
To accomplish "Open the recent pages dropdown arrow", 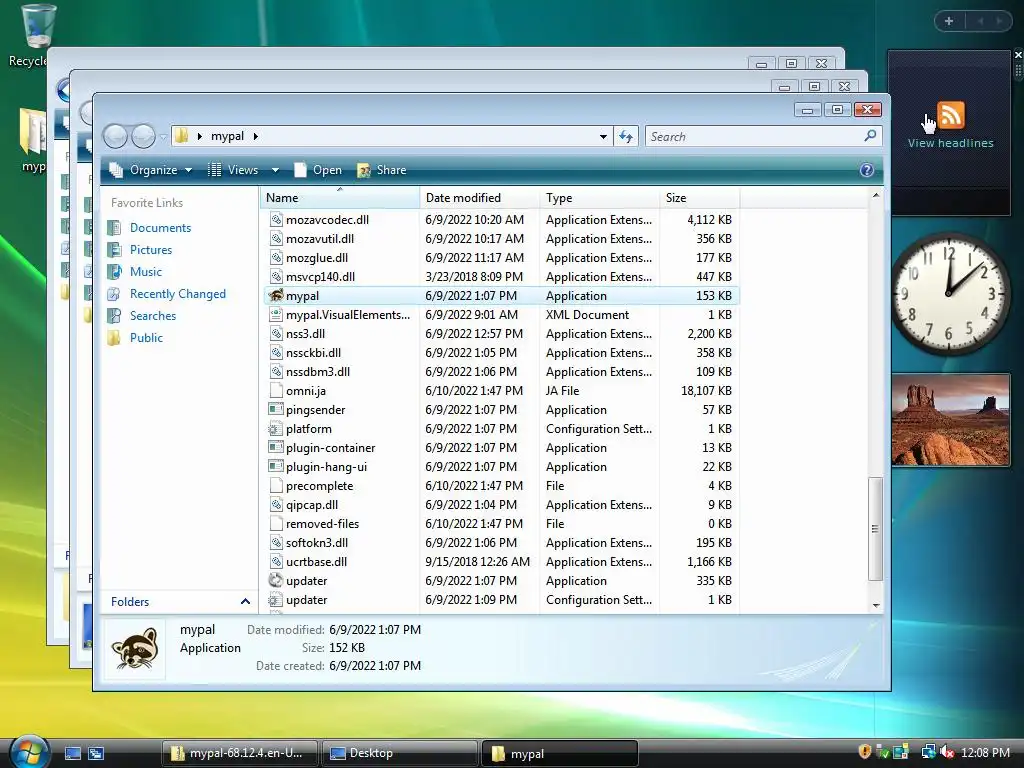I will [x=163, y=137].
